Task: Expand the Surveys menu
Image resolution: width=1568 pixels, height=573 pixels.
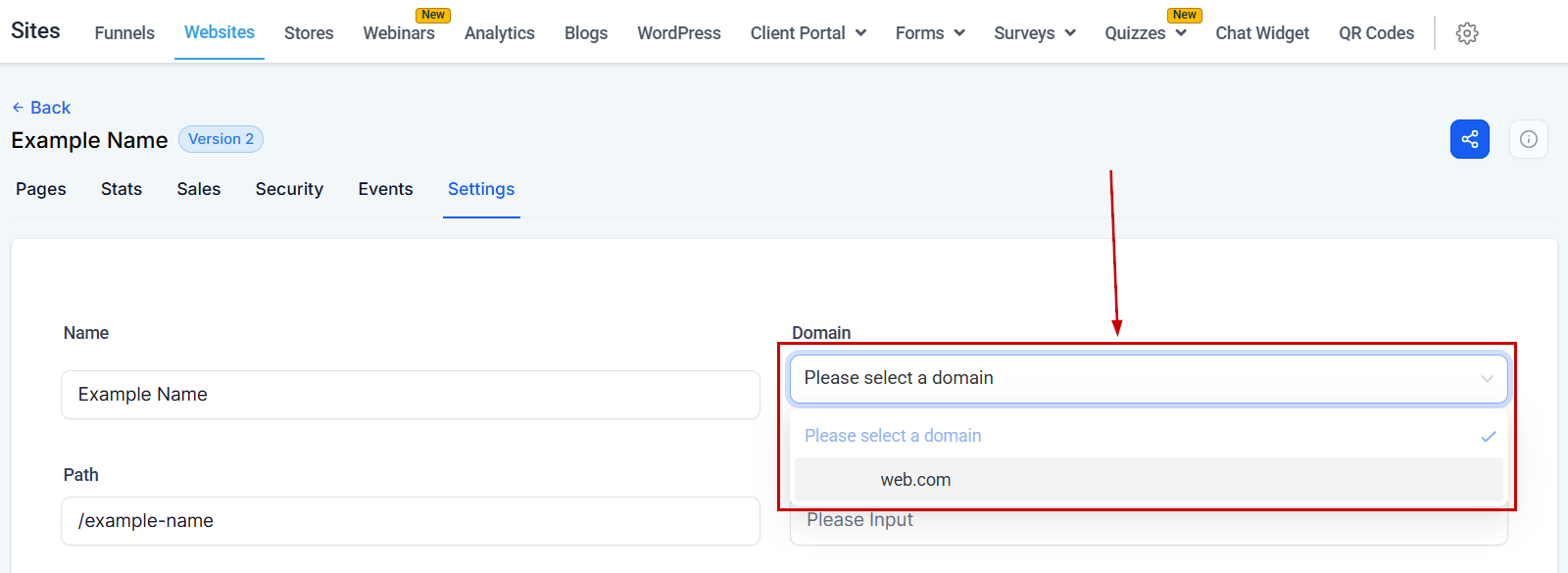Action: point(1035,33)
